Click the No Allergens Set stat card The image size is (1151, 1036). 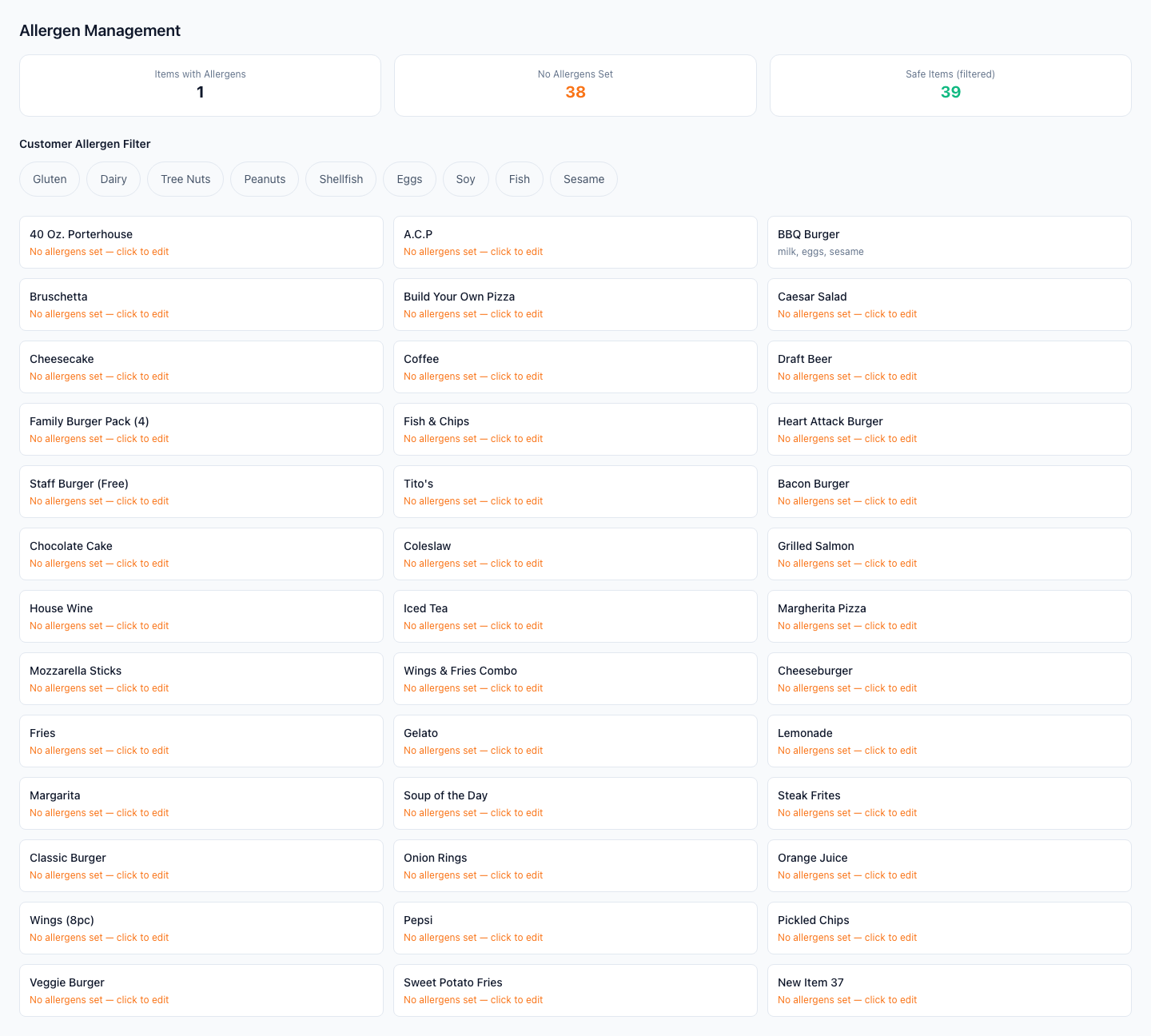pyautogui.click(x=575, y=86)
